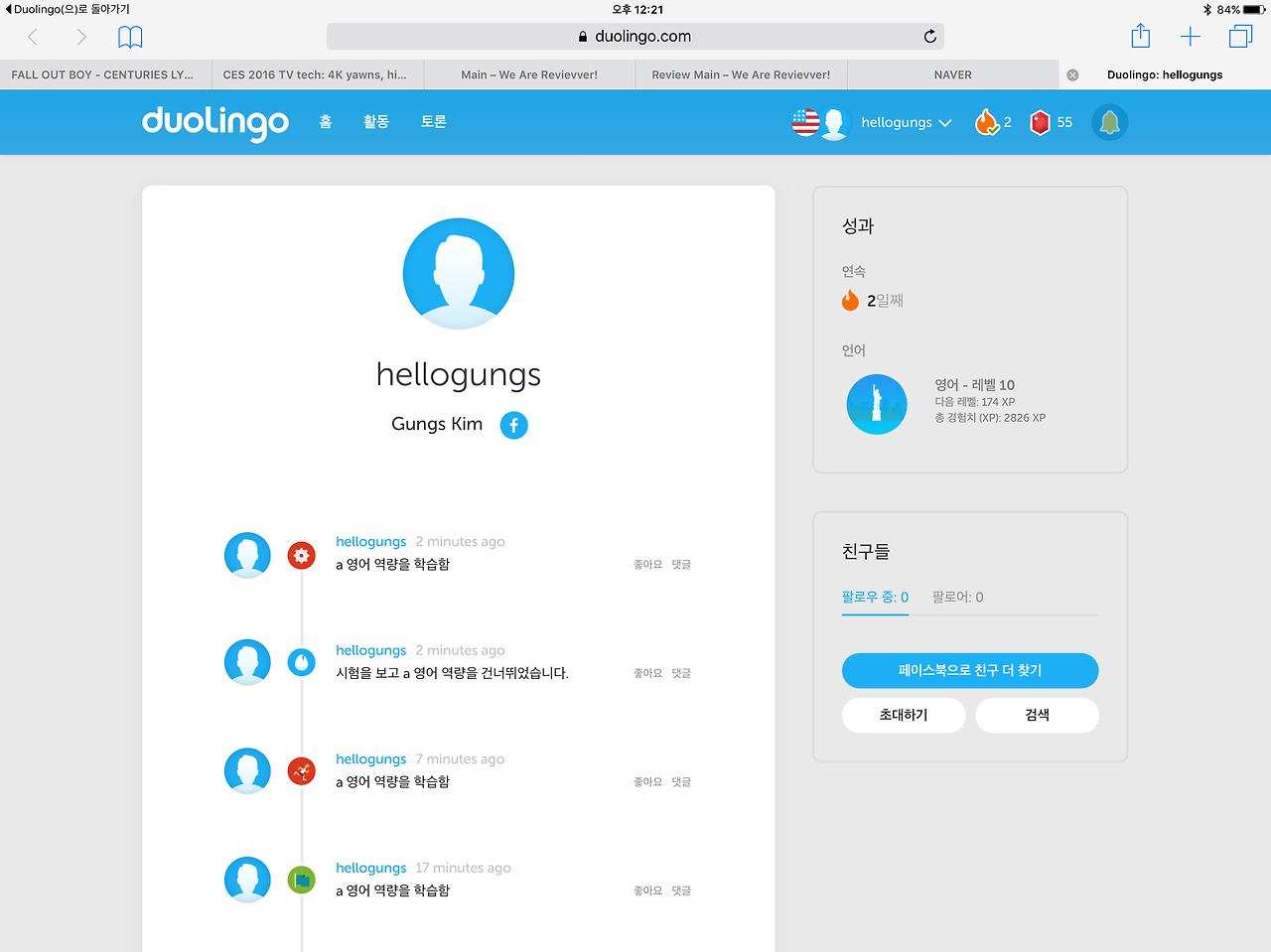This screenshot has width=1271, height=952.
Task: Open 토론 in the navigation
Action: tap(434, 121)
